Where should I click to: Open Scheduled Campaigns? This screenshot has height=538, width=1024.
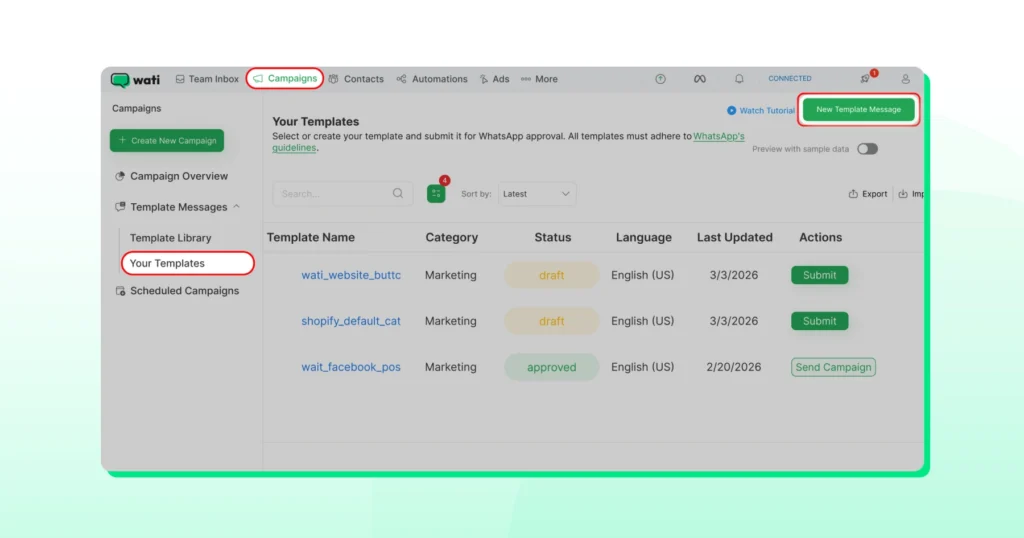pos(177,291)
